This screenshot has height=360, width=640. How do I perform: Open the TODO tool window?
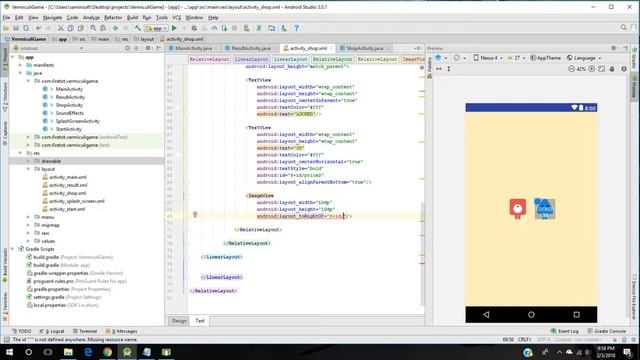(22, 331)
